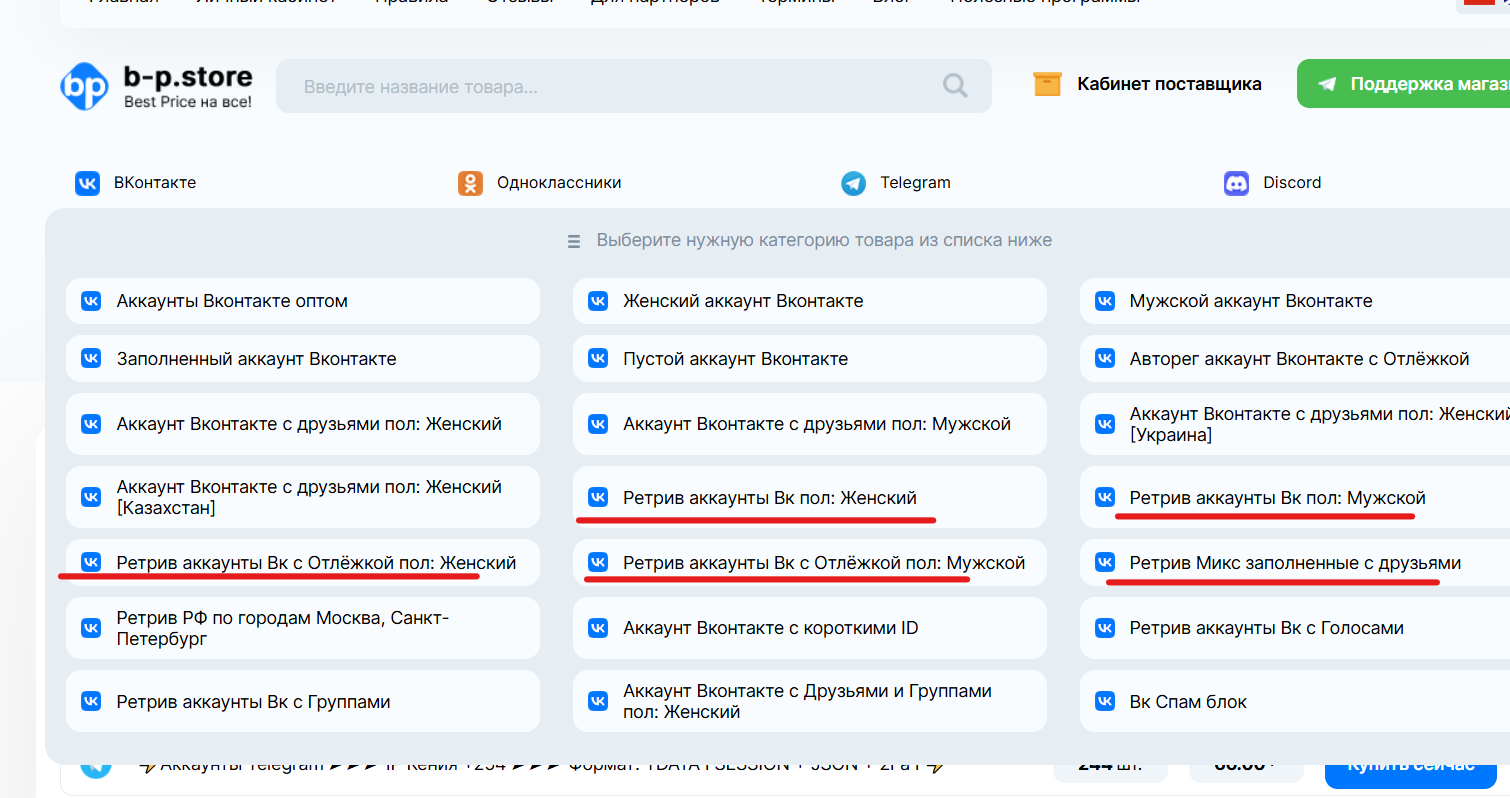Select Аккаунт с друзьями Женский [Казахстан]

[303, 497]
